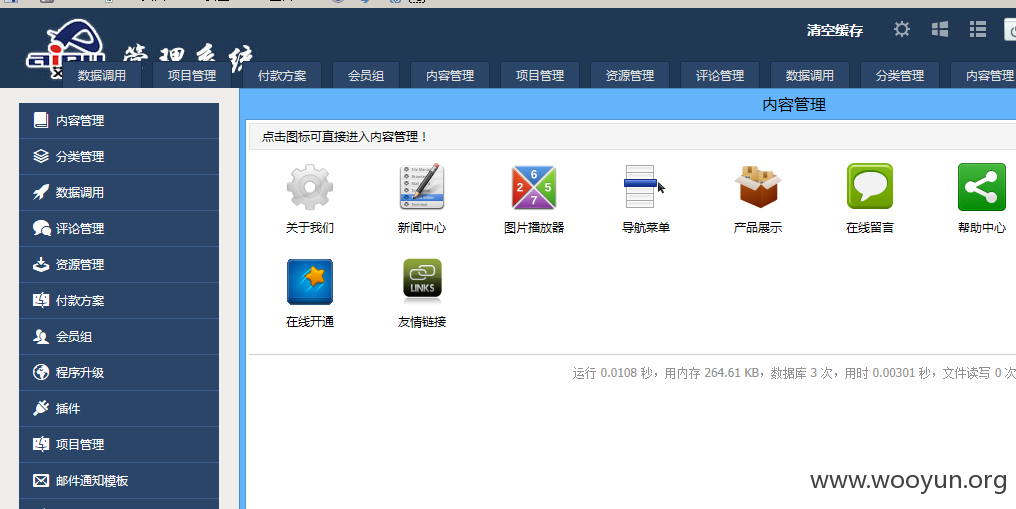The width and height of the screenshot is (1016, 509).
Task: Click the settings gear in the top header
Action: [902, 29]
